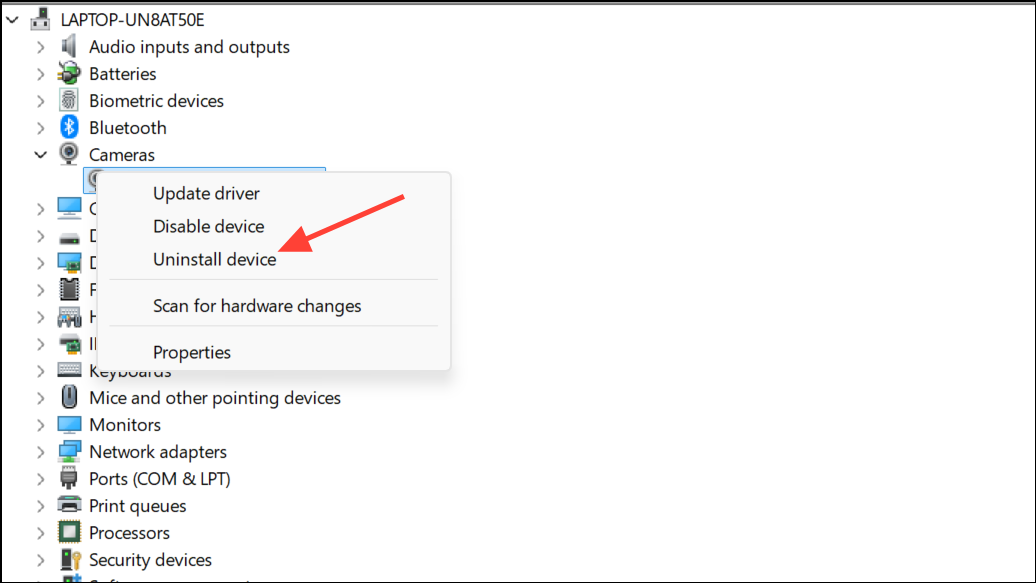Screen dimensions: 1036x583
Task: Select Uninstall device
Action: (x=214, y=258)
